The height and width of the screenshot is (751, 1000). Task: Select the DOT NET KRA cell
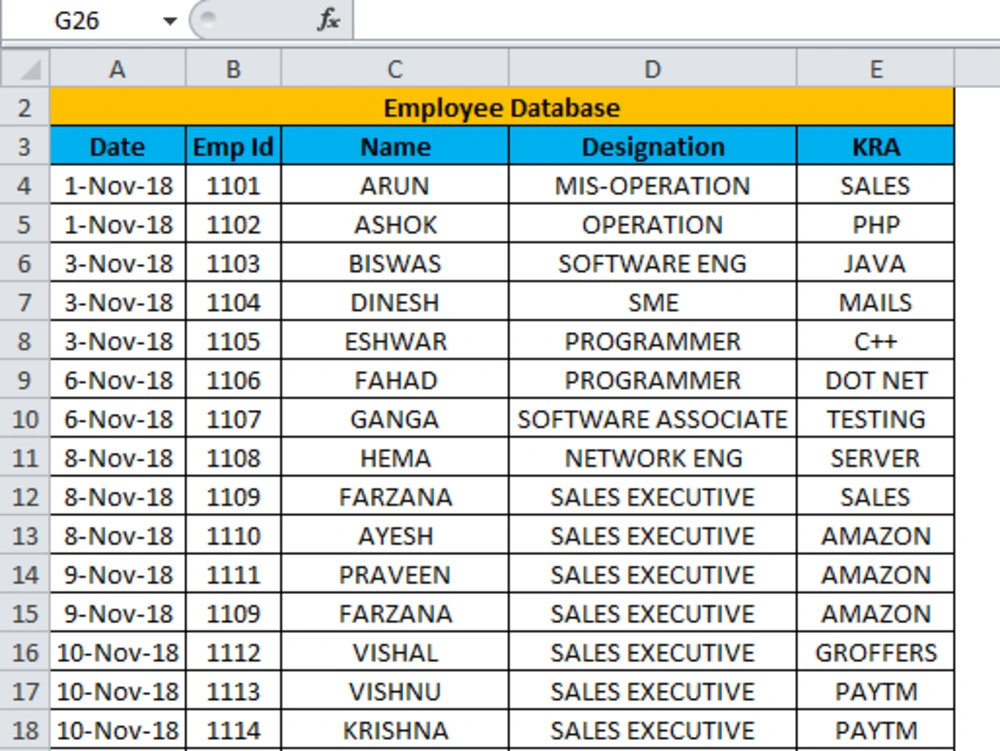pyautogui.click(x=876, y=380)
